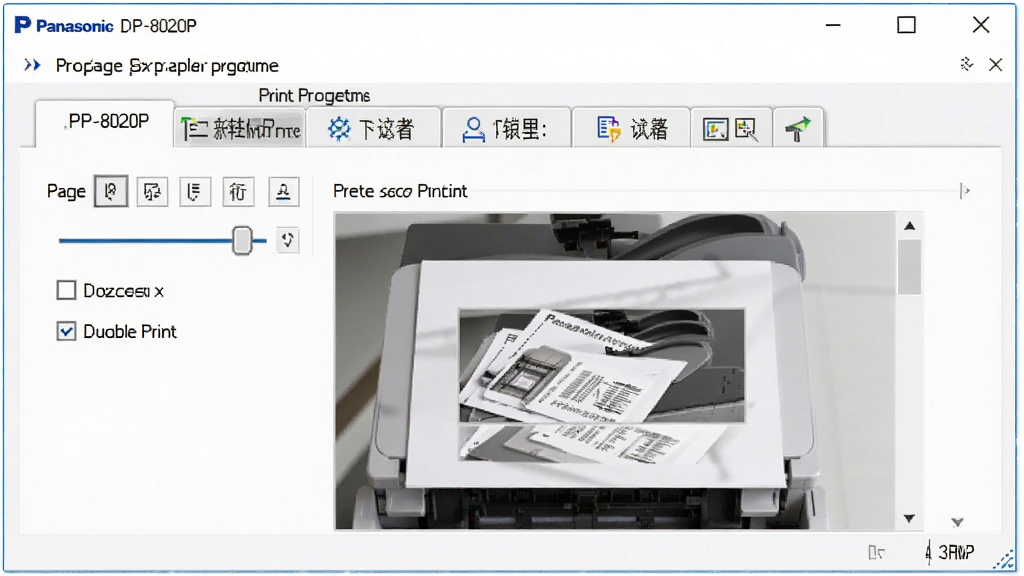Click the framed picture icon in the tab strip
Image resolution: width=1024 pixels, height=576 pixels.
[x=715, y=129]
